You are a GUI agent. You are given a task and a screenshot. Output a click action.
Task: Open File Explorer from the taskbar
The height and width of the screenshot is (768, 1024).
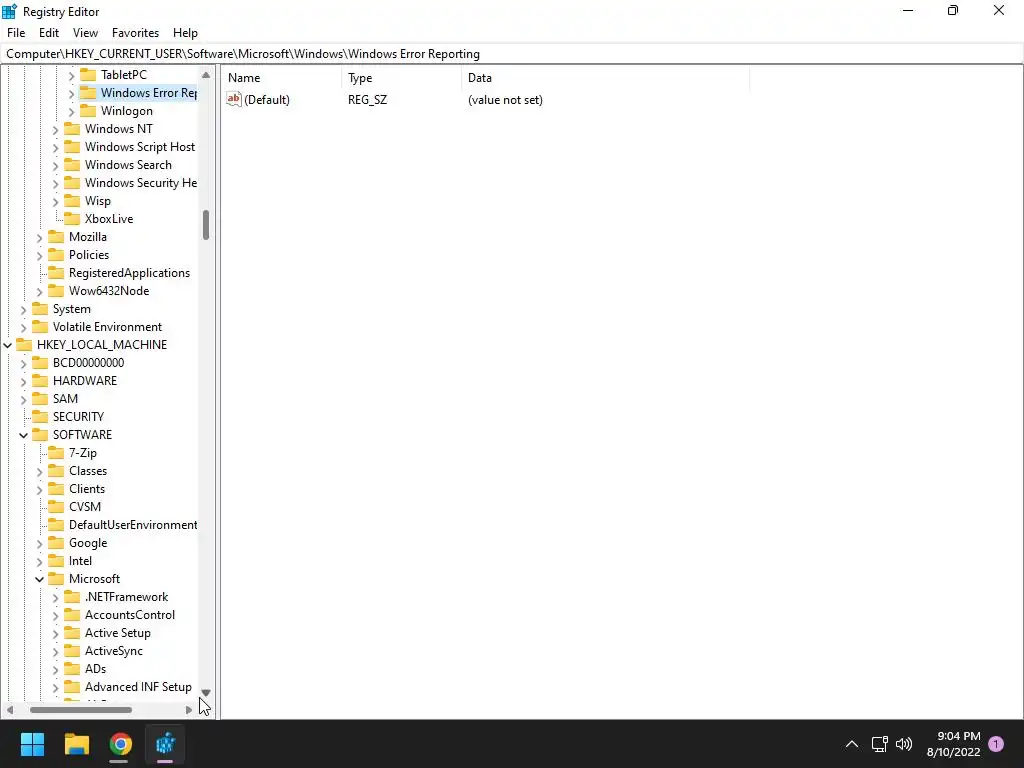tap(76, 744)
